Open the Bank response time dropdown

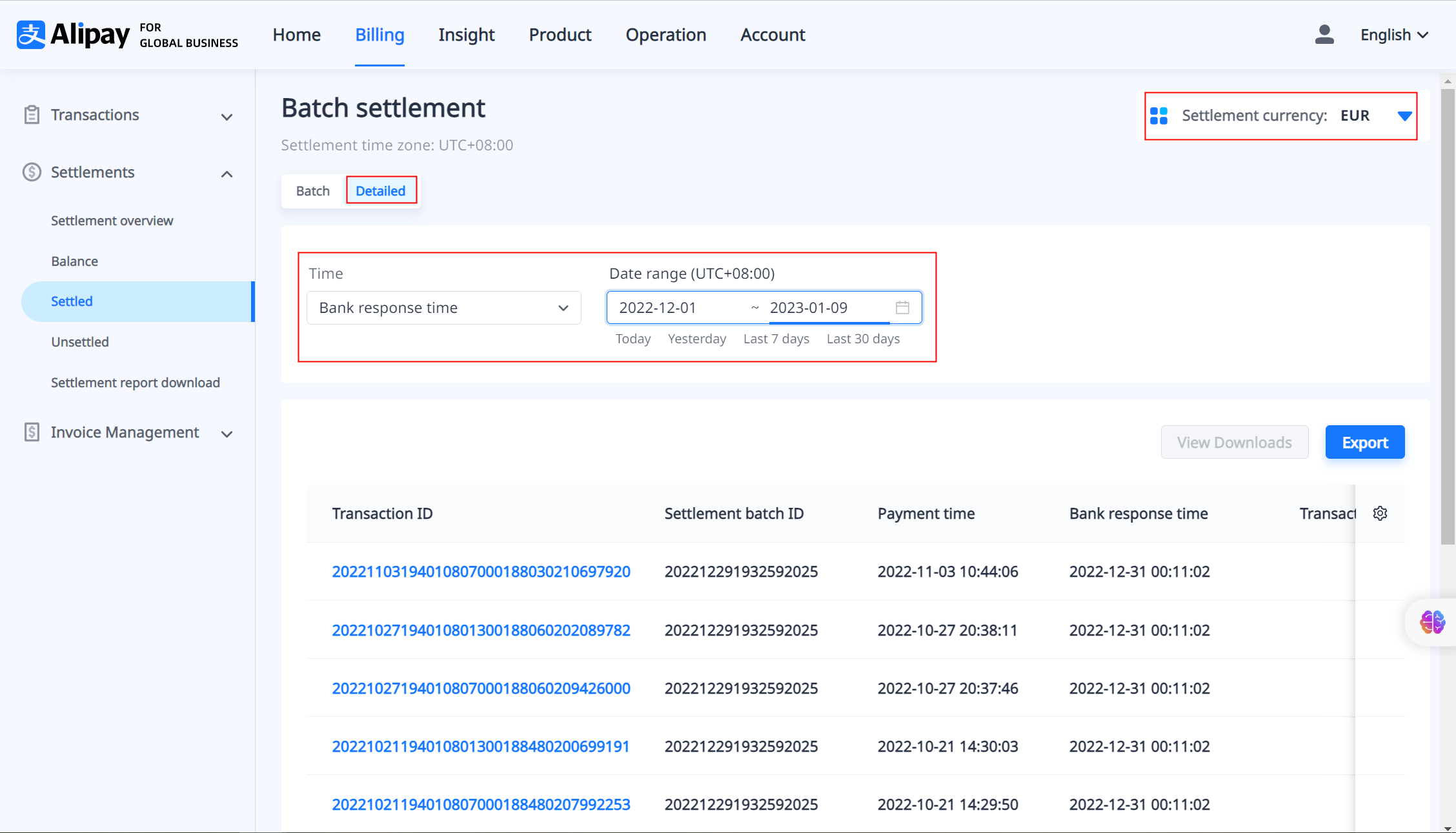pyautogui.click(x=443, y=308)
